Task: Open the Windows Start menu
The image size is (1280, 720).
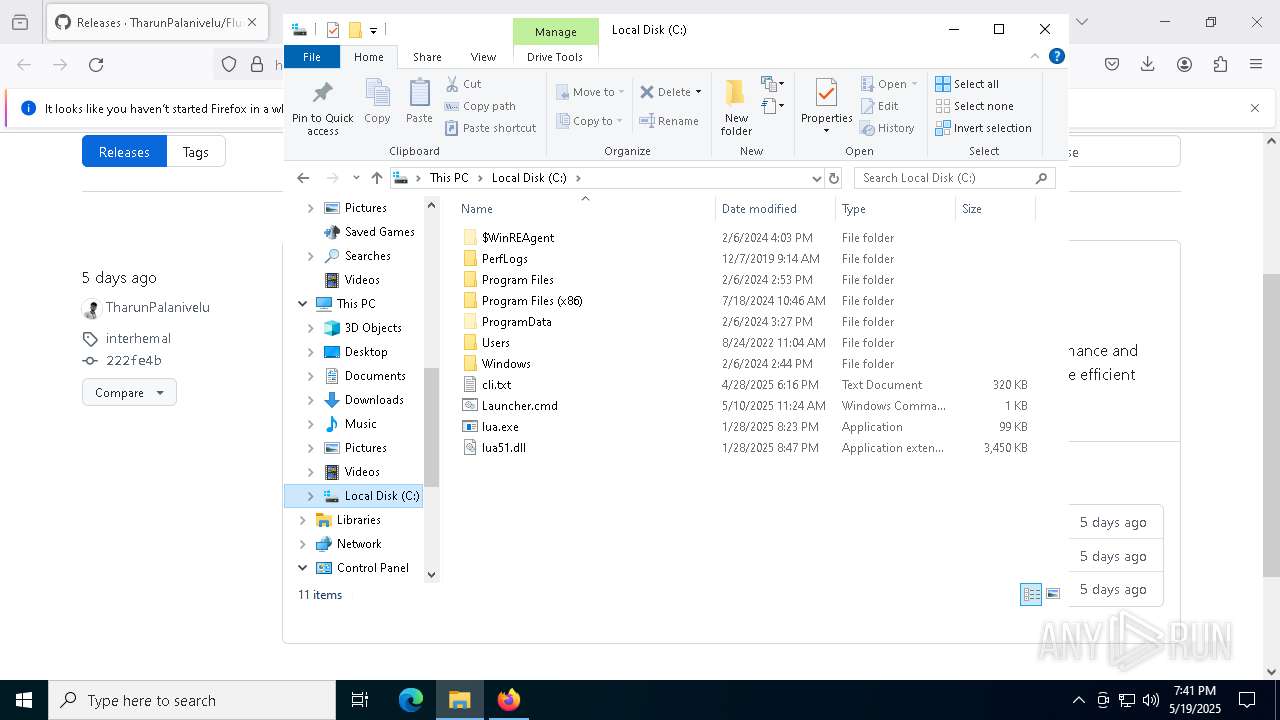Action: pyautogui.click(x=24, y=700)
